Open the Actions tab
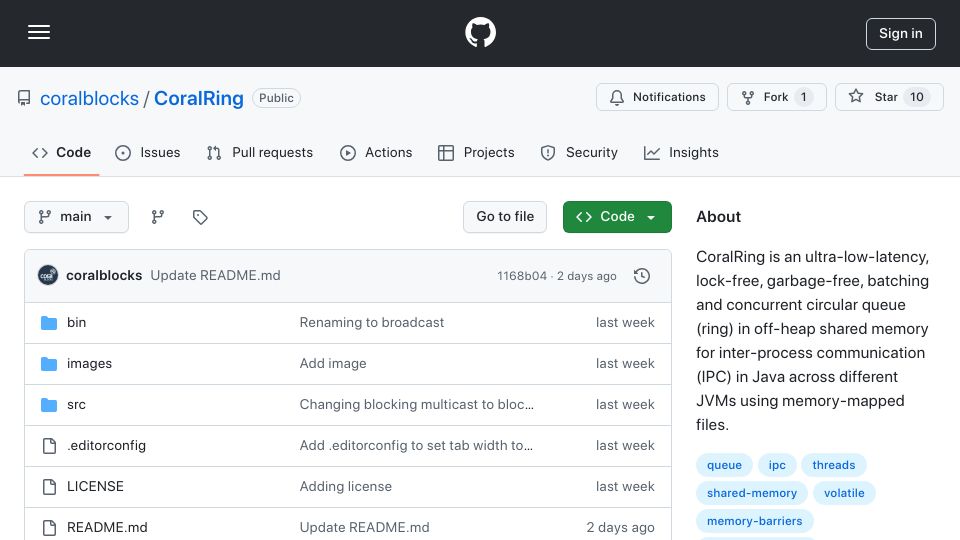 376,152
